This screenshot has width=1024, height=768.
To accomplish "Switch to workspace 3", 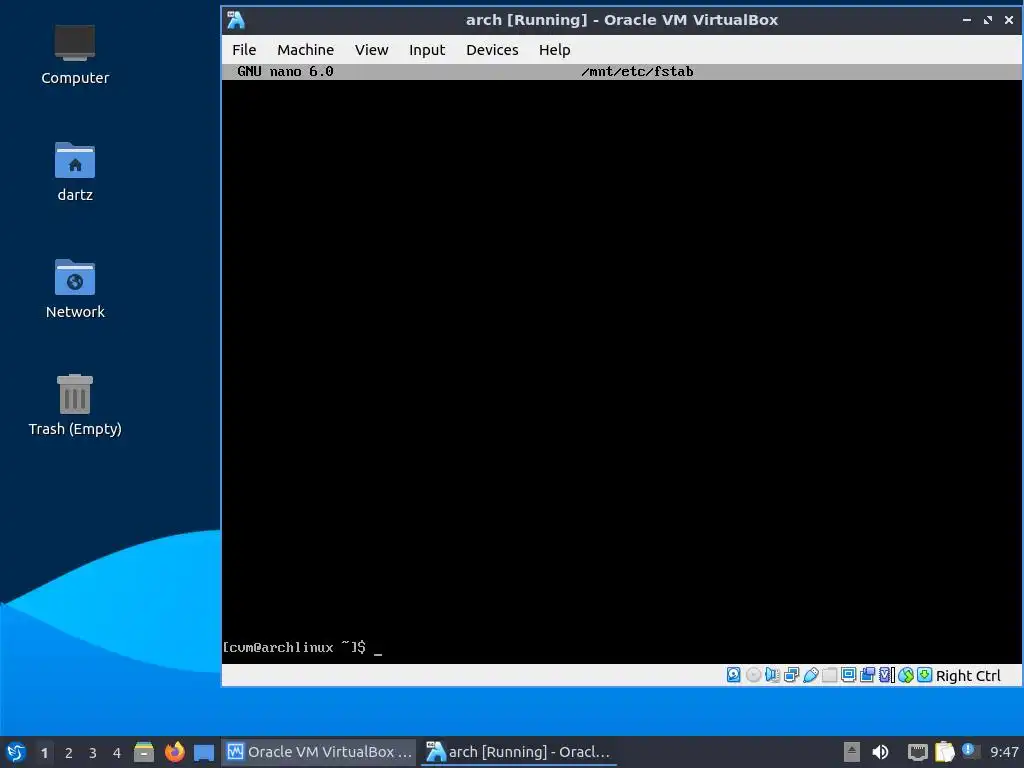I will (93, 752).
